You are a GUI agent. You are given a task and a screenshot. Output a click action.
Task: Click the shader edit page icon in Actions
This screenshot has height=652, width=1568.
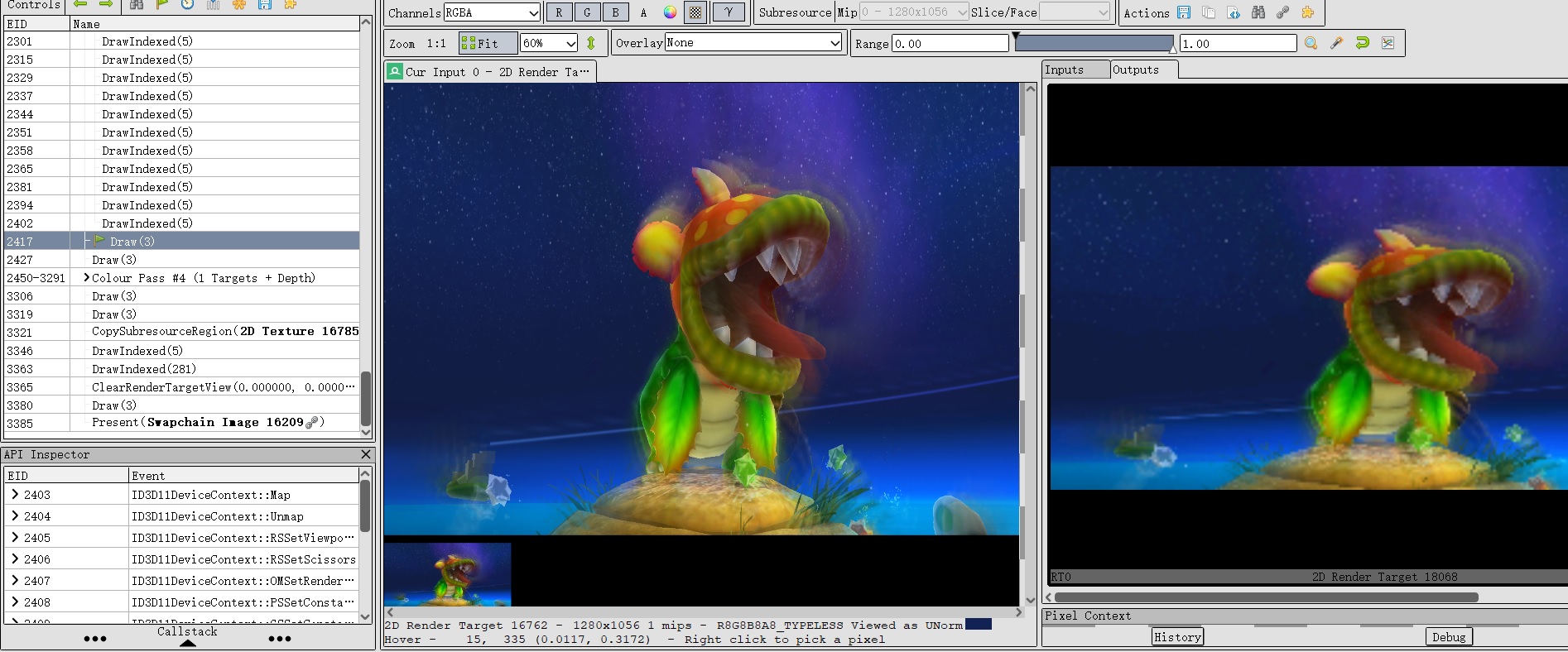[1234, 12]
